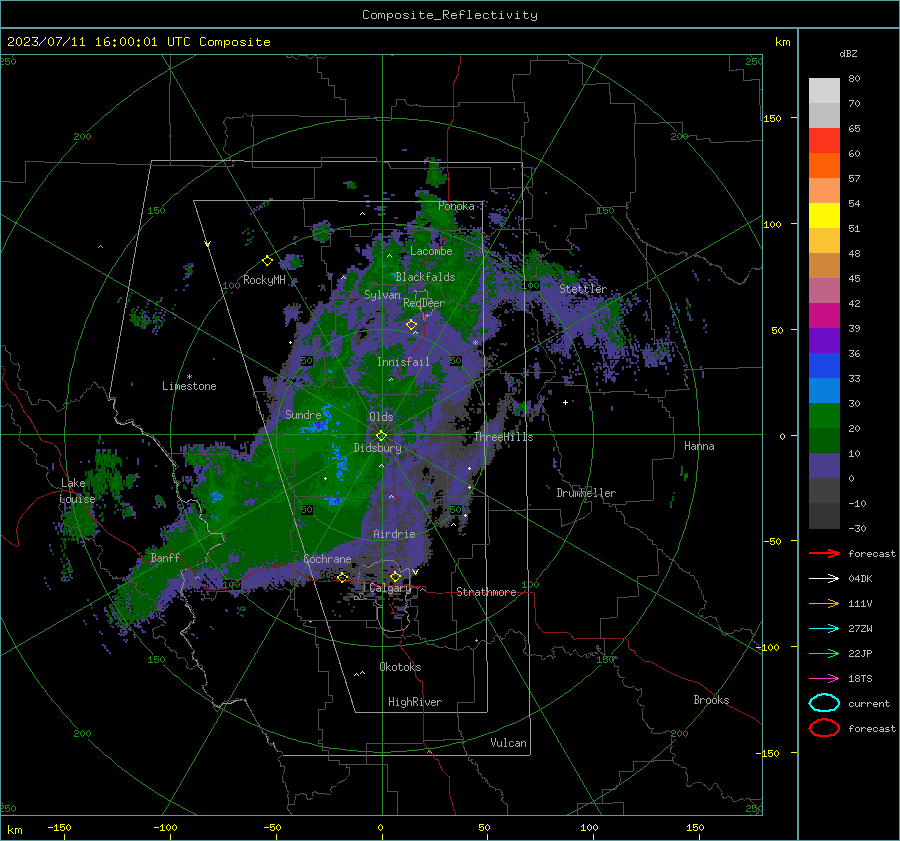Click the Composite_Reflectivity title
Image resolution: width=900 pixels, height=841 pixels.
pos(450,15)
